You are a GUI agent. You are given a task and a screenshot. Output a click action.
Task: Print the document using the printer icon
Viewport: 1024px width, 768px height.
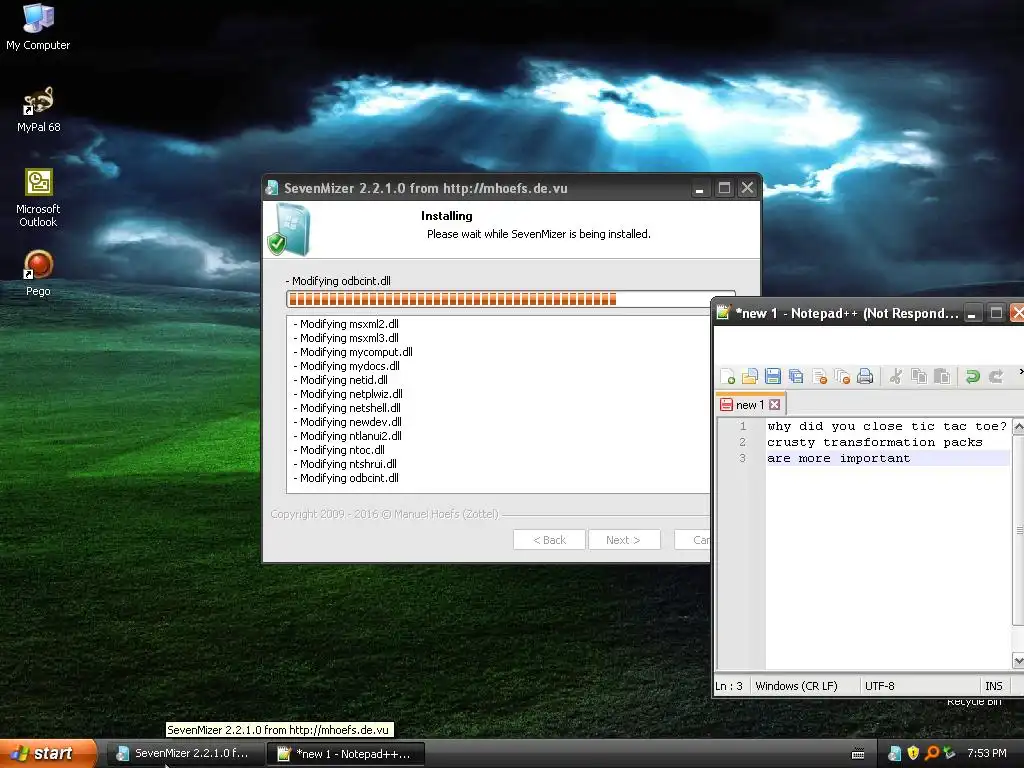865,376
